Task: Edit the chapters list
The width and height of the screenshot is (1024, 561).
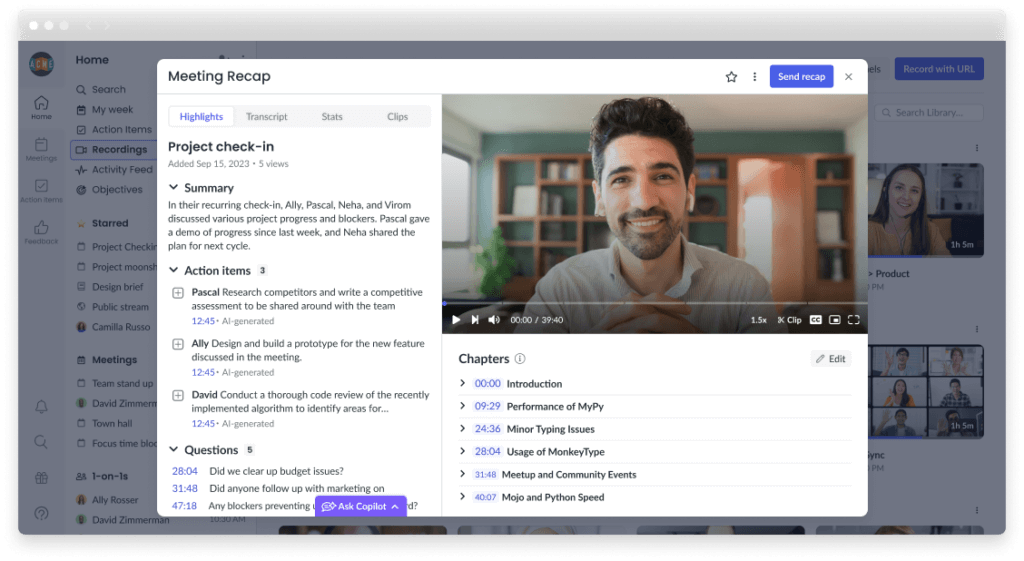Action: (831, 359)
